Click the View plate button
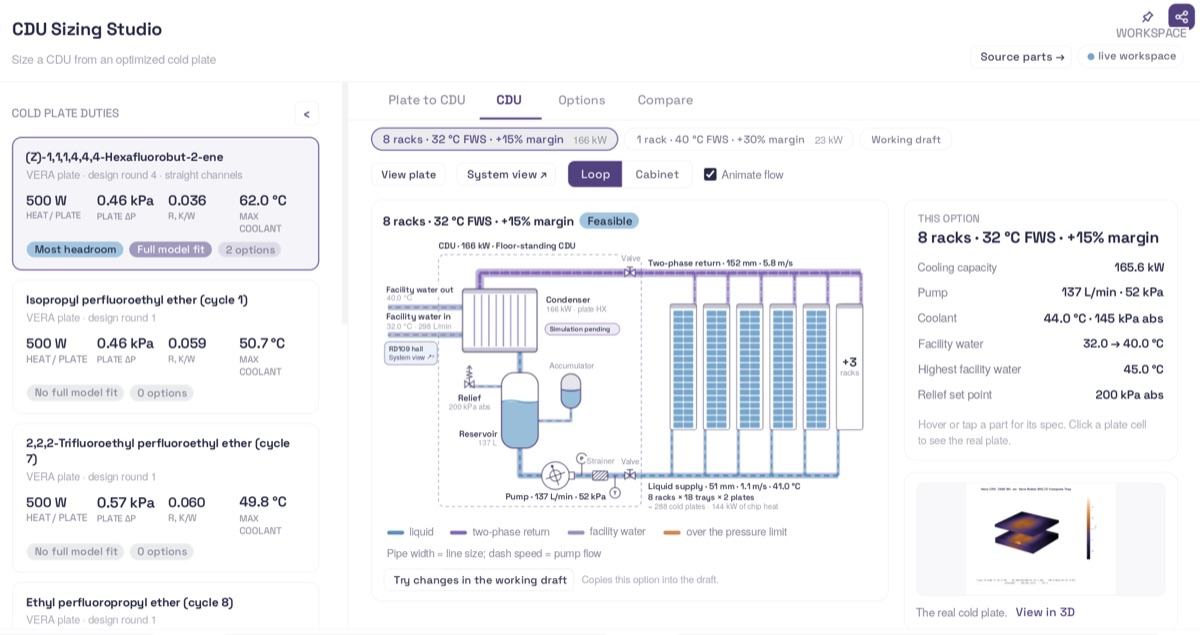1200x635 pixels. (408, 174)
